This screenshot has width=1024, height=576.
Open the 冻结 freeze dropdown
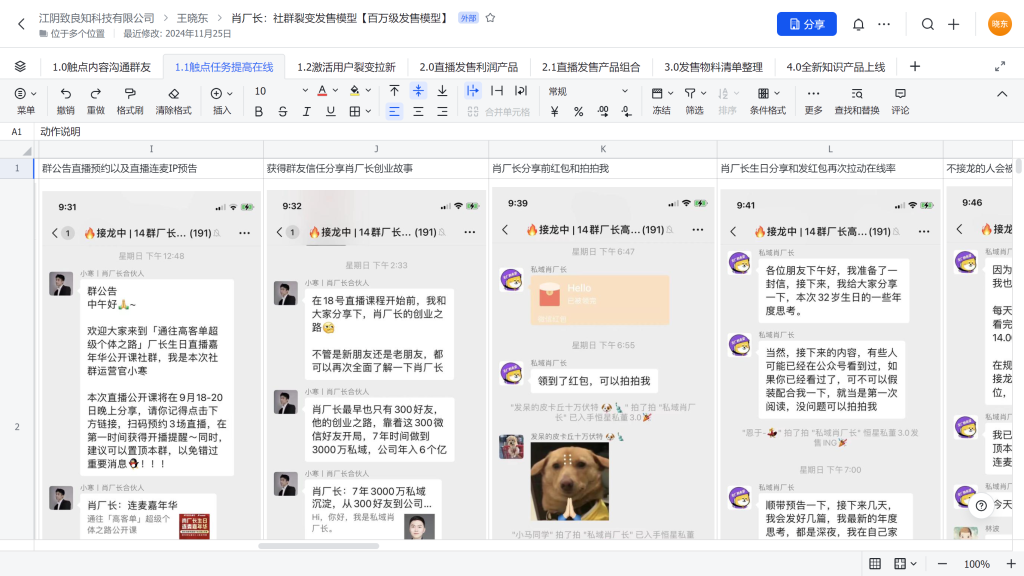pyautogui.click(x=662, y=101)
